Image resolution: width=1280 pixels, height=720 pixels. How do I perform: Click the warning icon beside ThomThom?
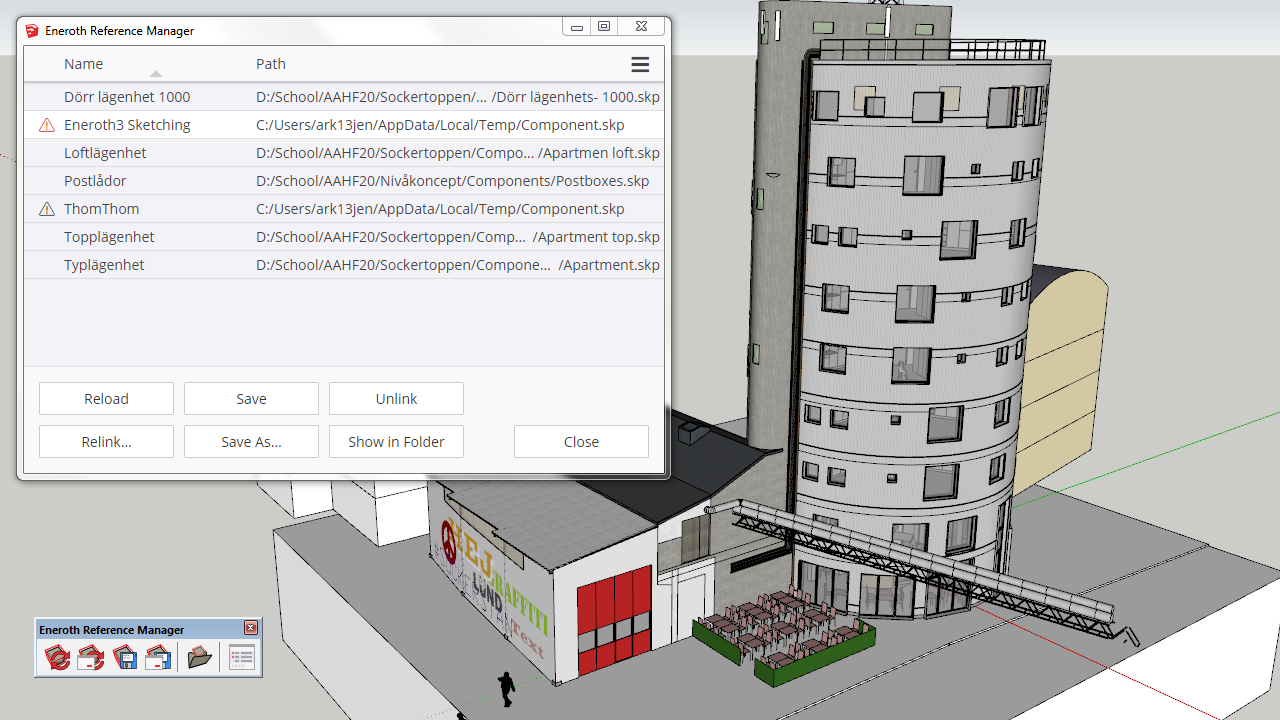[46, 208]
